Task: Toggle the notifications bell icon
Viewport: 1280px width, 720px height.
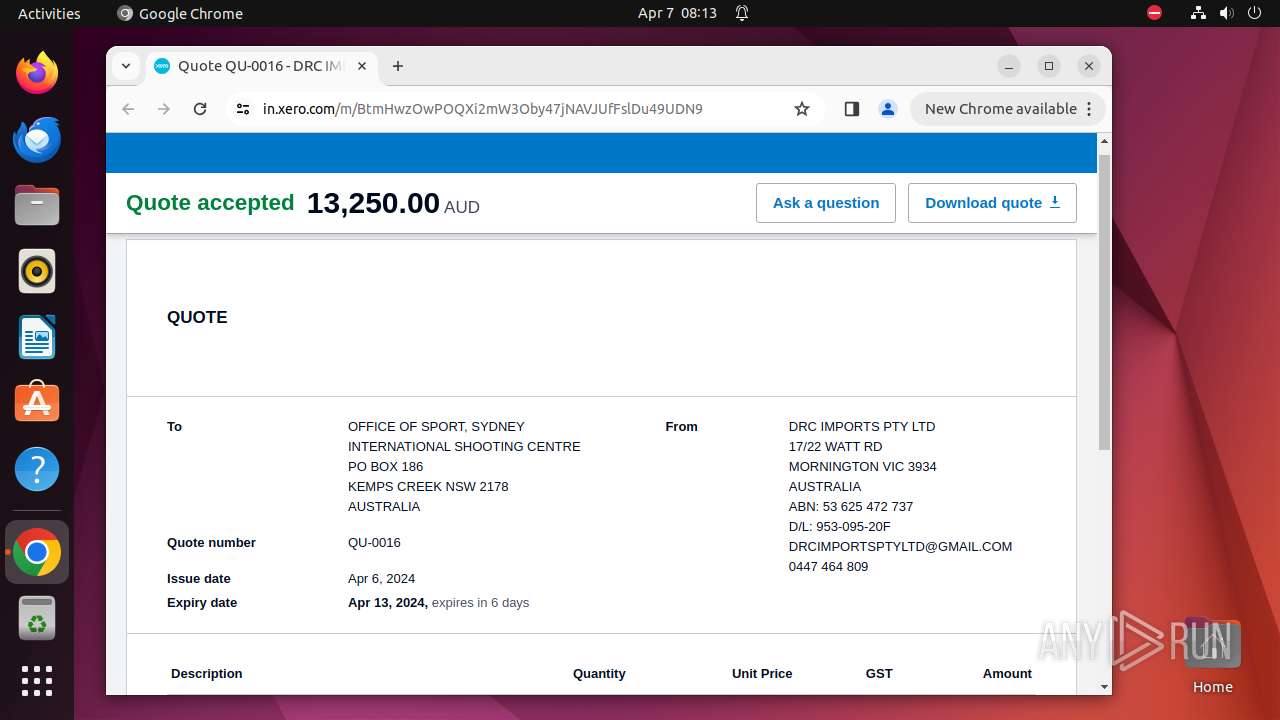Action: (742, 13)
